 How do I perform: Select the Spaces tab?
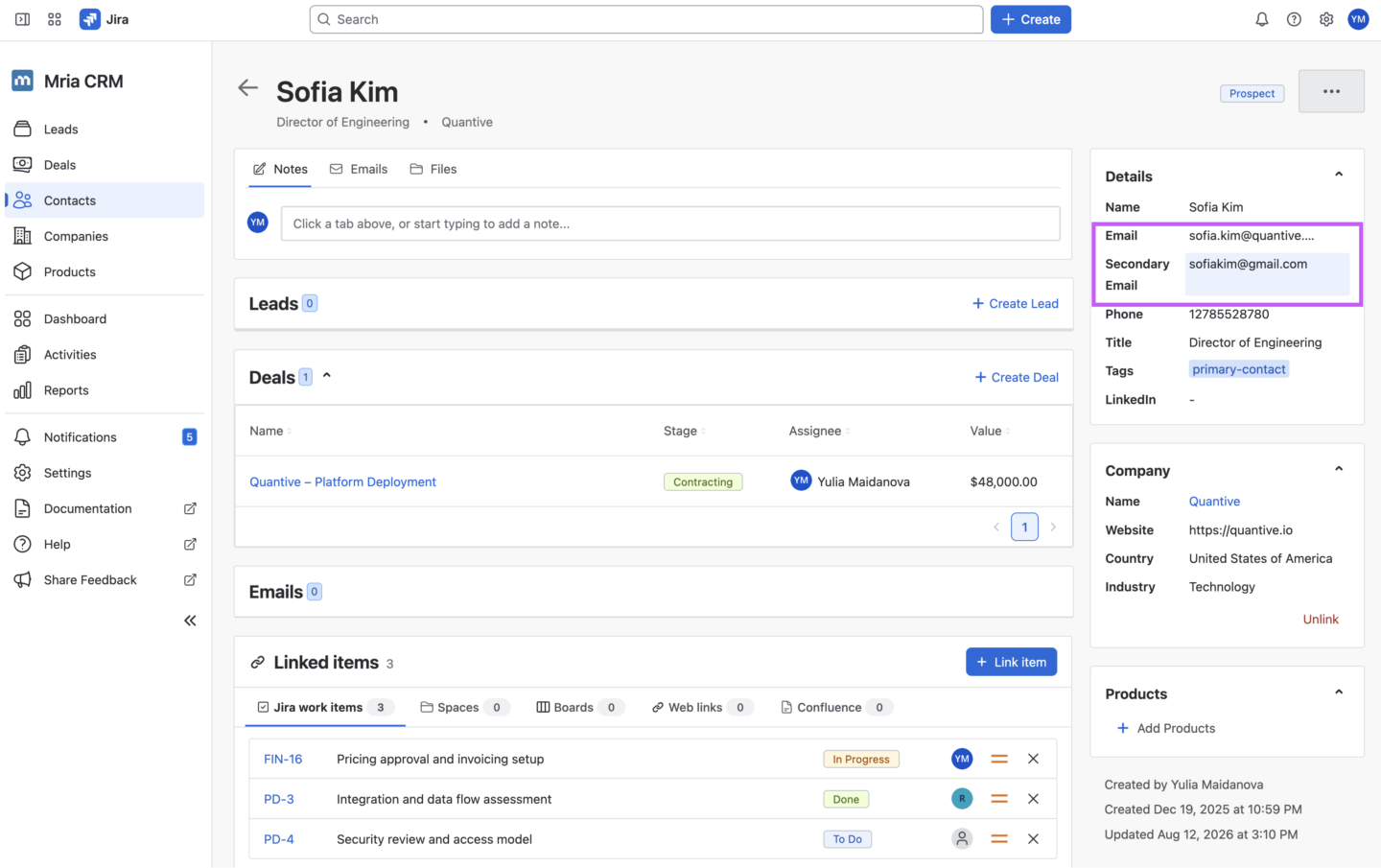464,707
